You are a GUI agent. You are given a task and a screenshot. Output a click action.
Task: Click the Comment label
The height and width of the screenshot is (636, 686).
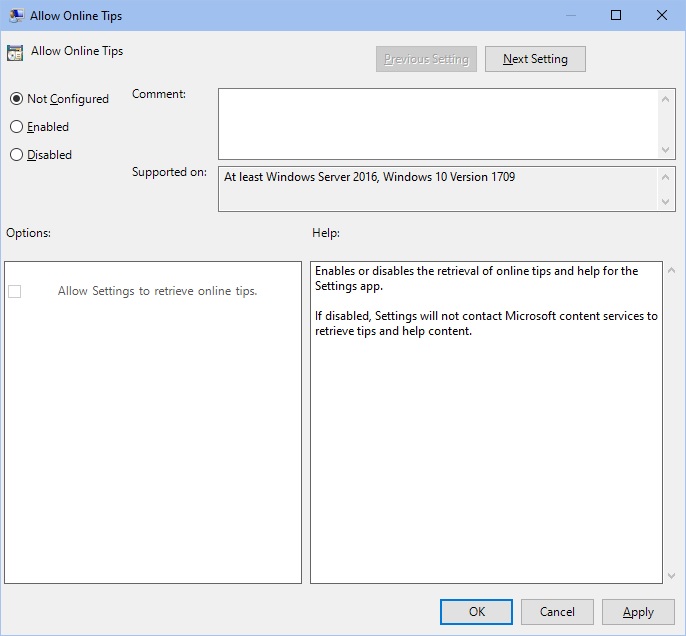(x=159, y=94)
